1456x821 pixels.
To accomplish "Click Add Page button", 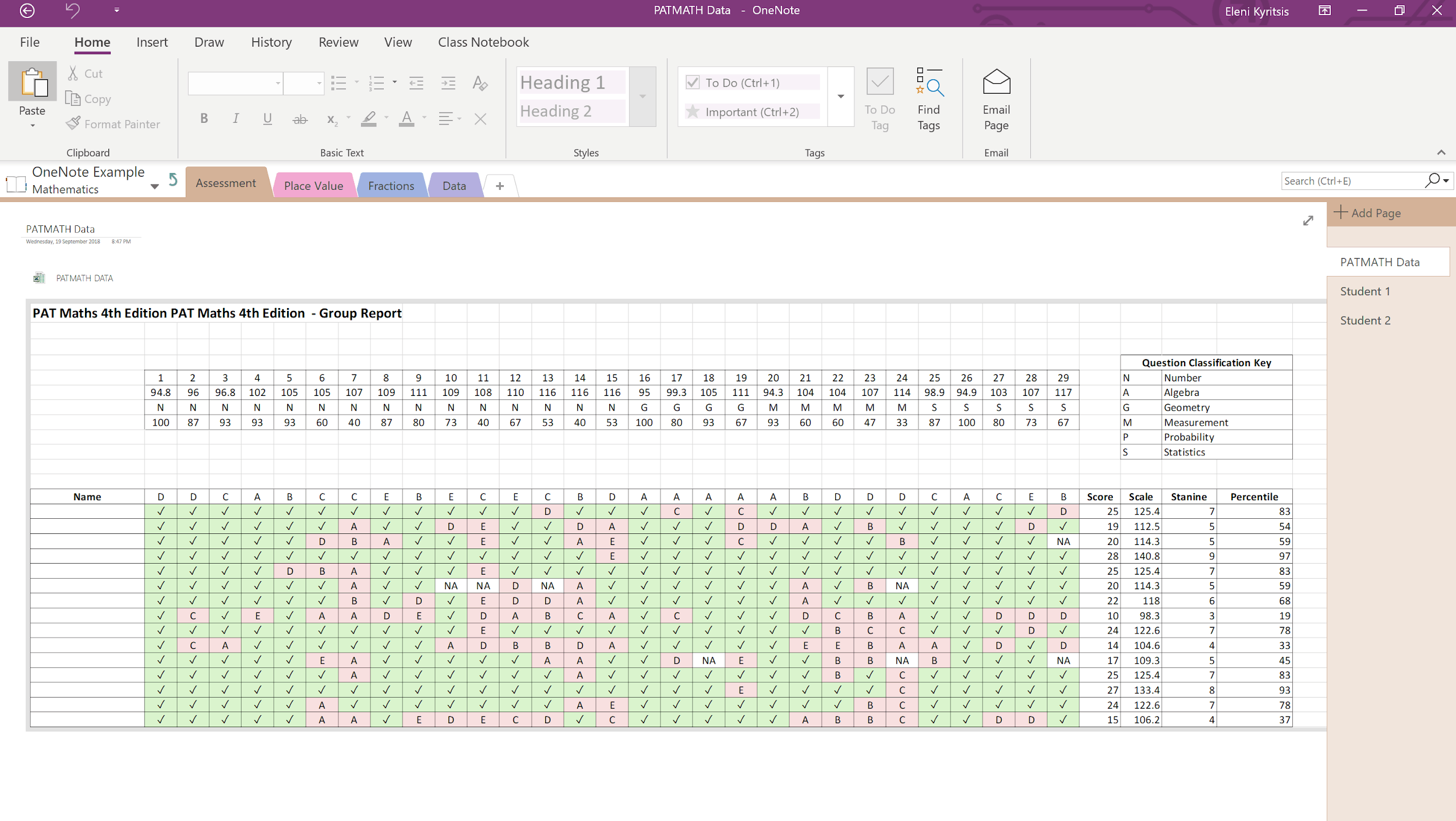I will point(1367,213).
